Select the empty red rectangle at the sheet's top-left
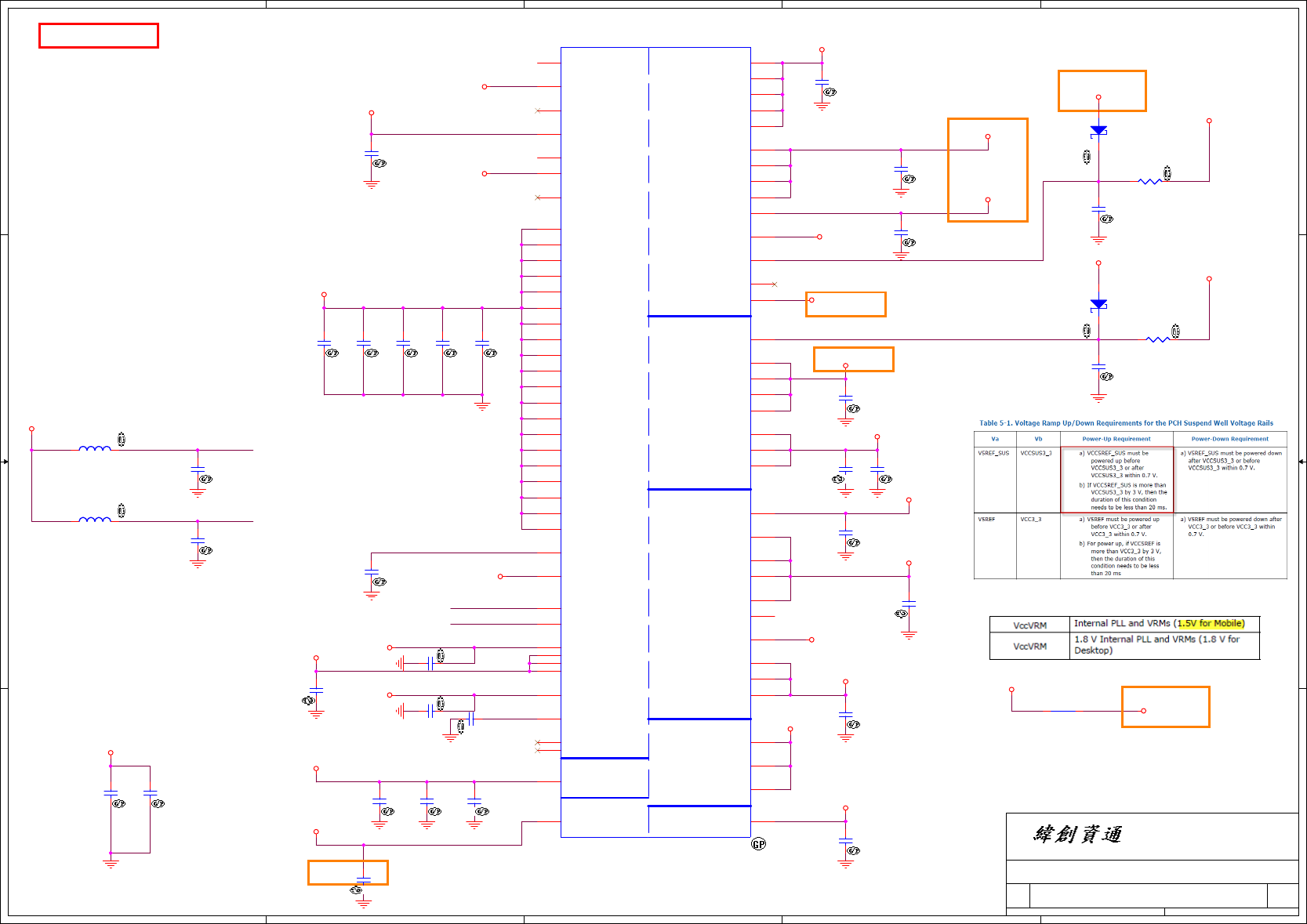The width and height of the screenshot is (1307, 924). click(99, 36)
